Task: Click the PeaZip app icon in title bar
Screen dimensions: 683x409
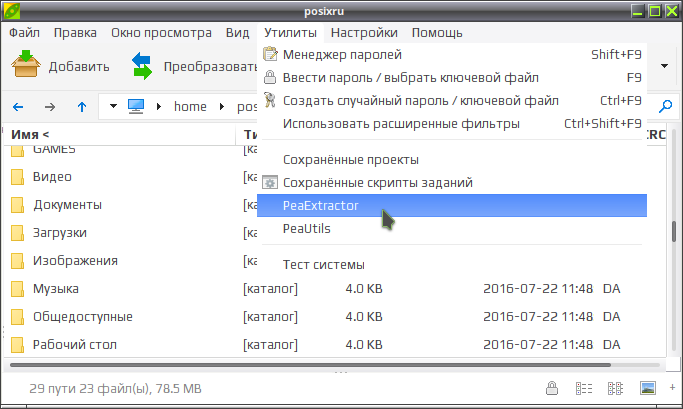Action: [11, 11]
